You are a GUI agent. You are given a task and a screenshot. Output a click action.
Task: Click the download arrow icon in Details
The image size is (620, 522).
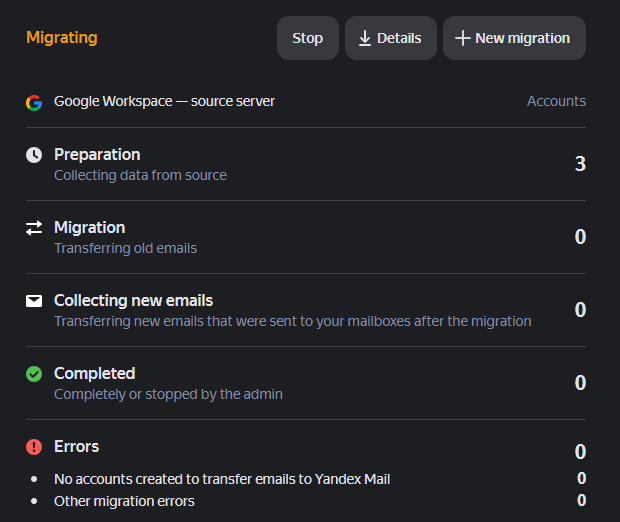(365, 38)
